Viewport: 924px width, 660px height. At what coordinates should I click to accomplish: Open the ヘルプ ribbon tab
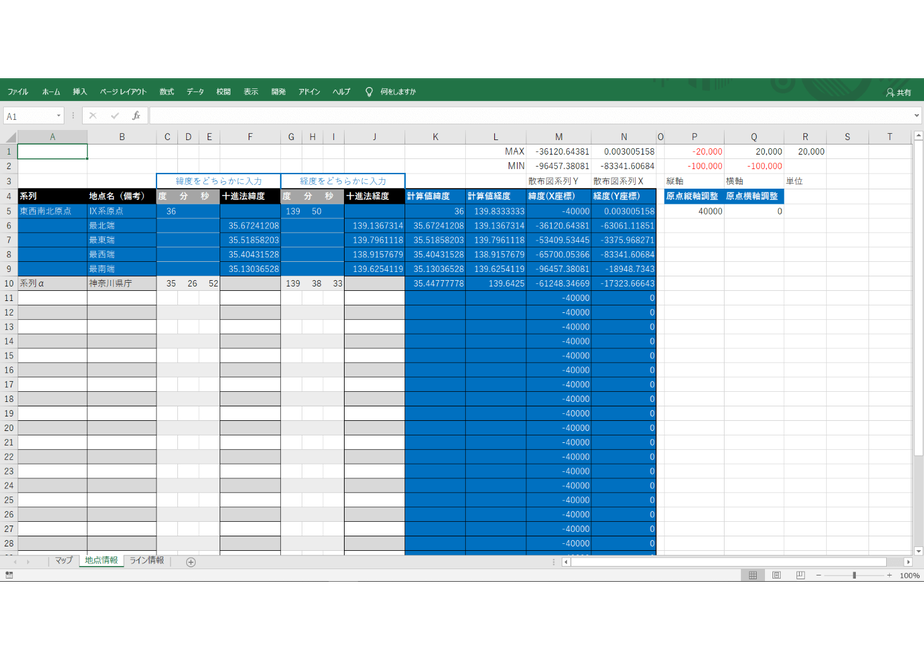[x=341, y=92]
